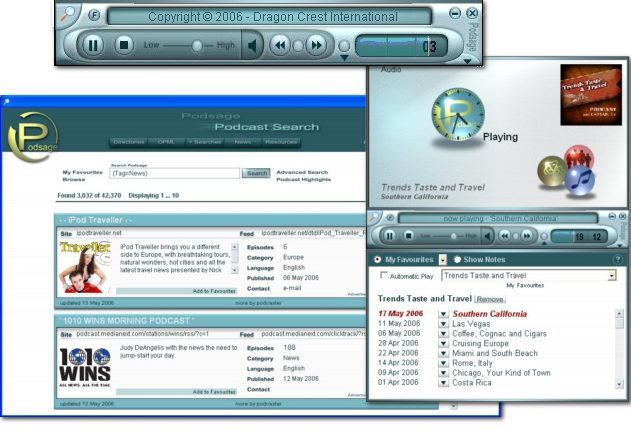
Task: Open the Trends Taste and Travel combo box
Action: 529,276
